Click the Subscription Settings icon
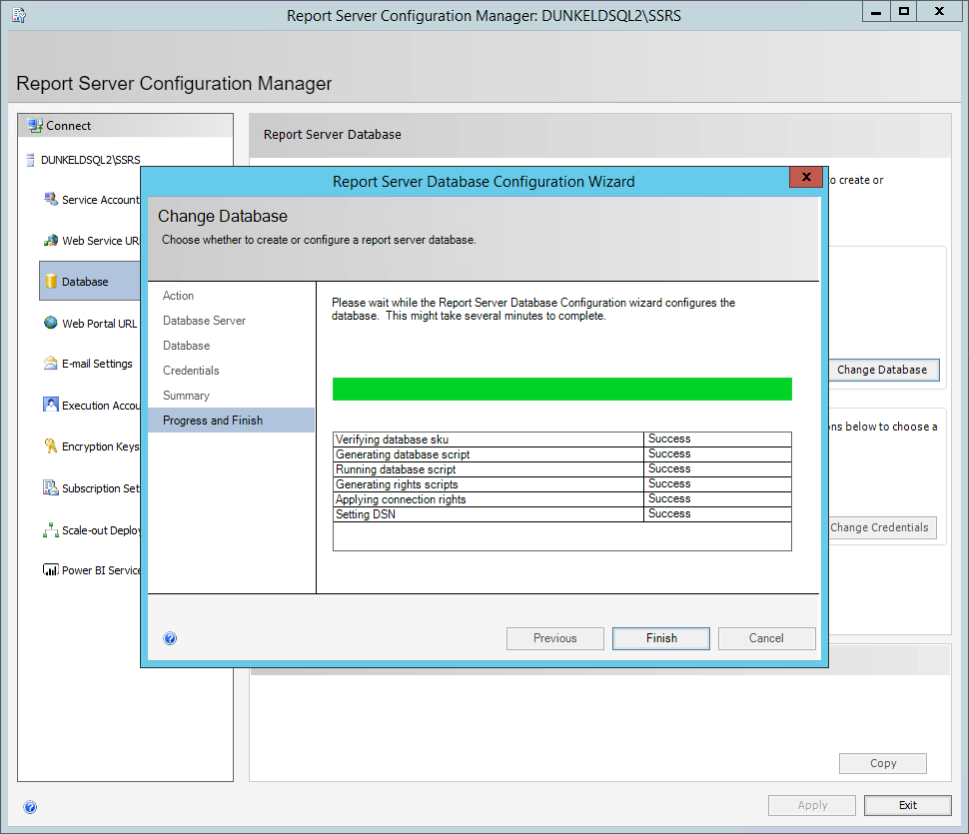Viewport: 969px width, 834px height. 51,488
